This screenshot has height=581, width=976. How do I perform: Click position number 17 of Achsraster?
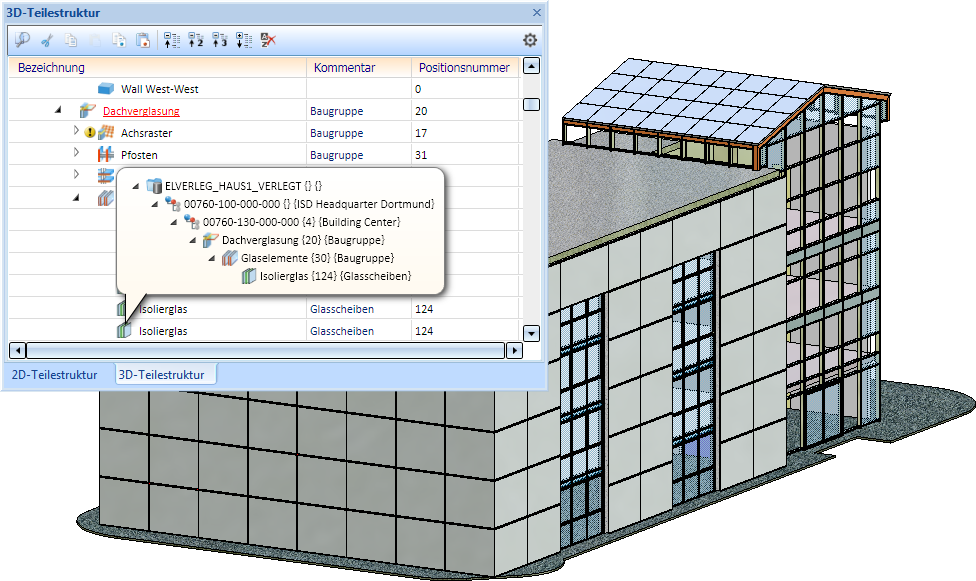[x=421, y=133]
